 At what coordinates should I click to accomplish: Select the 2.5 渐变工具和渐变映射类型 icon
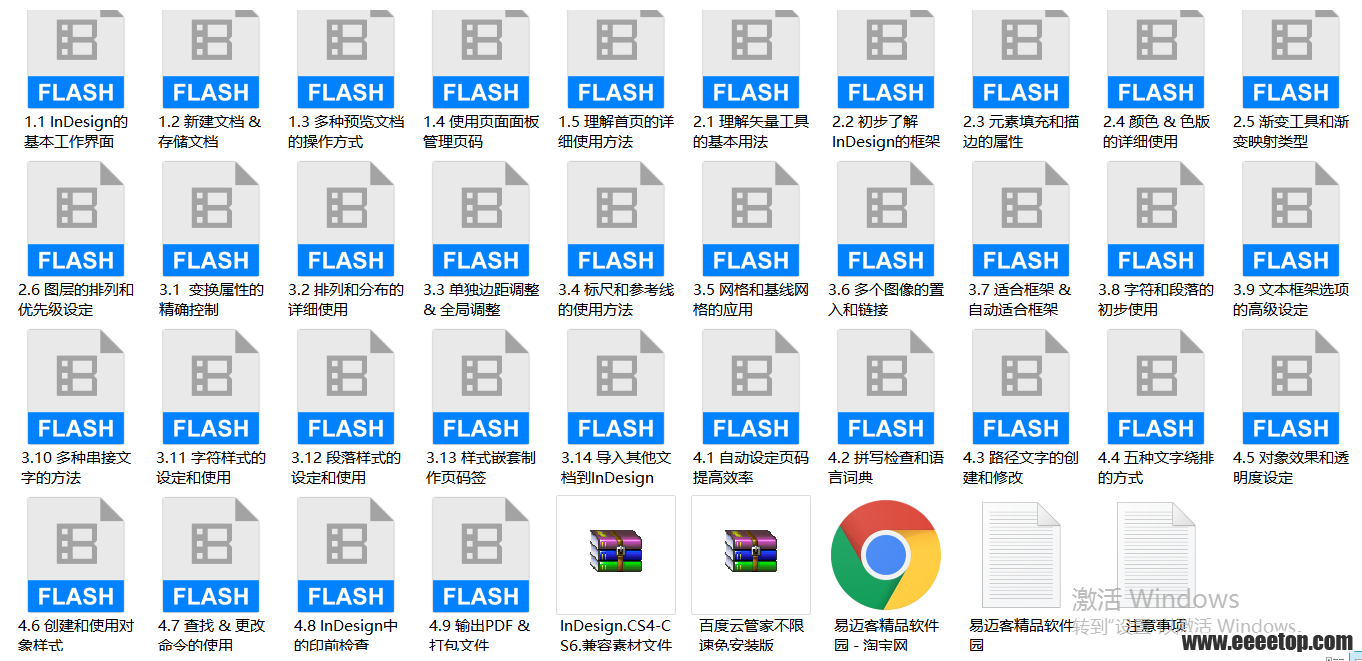pyautogui.click(x=1291, y=58)
